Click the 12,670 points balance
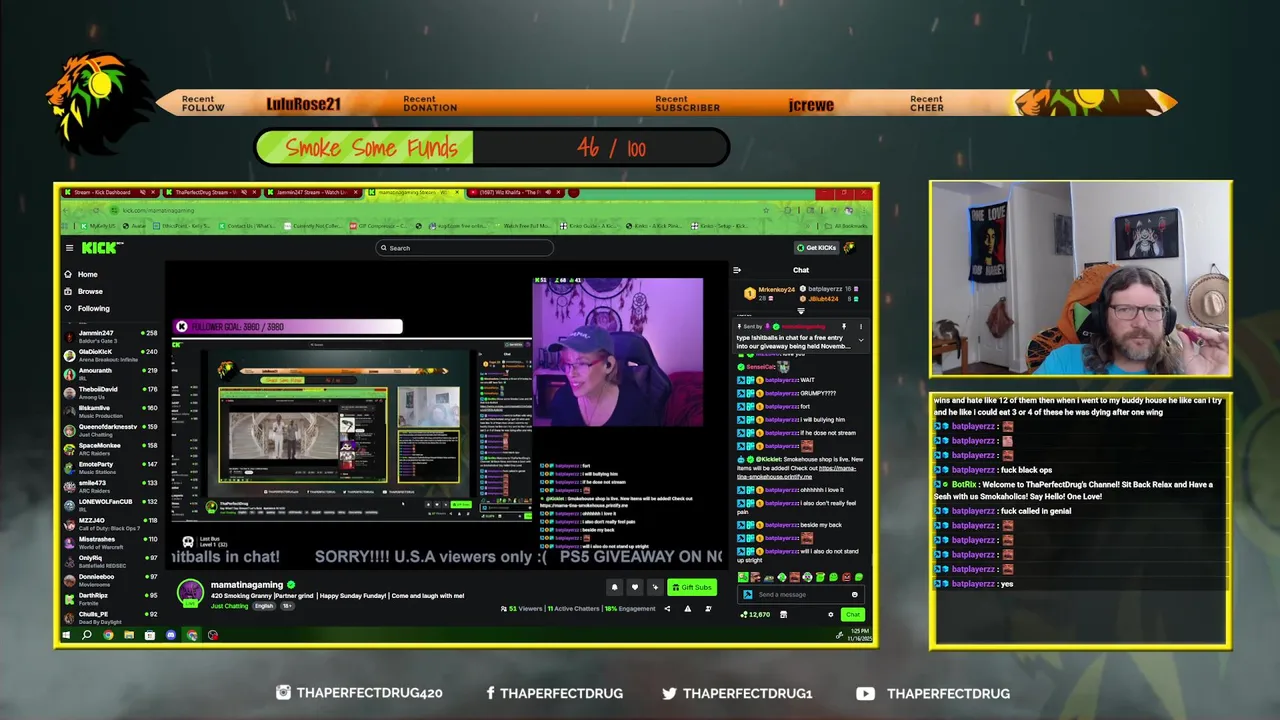This screenshot has width=1280, height=720. coord(755,614)
